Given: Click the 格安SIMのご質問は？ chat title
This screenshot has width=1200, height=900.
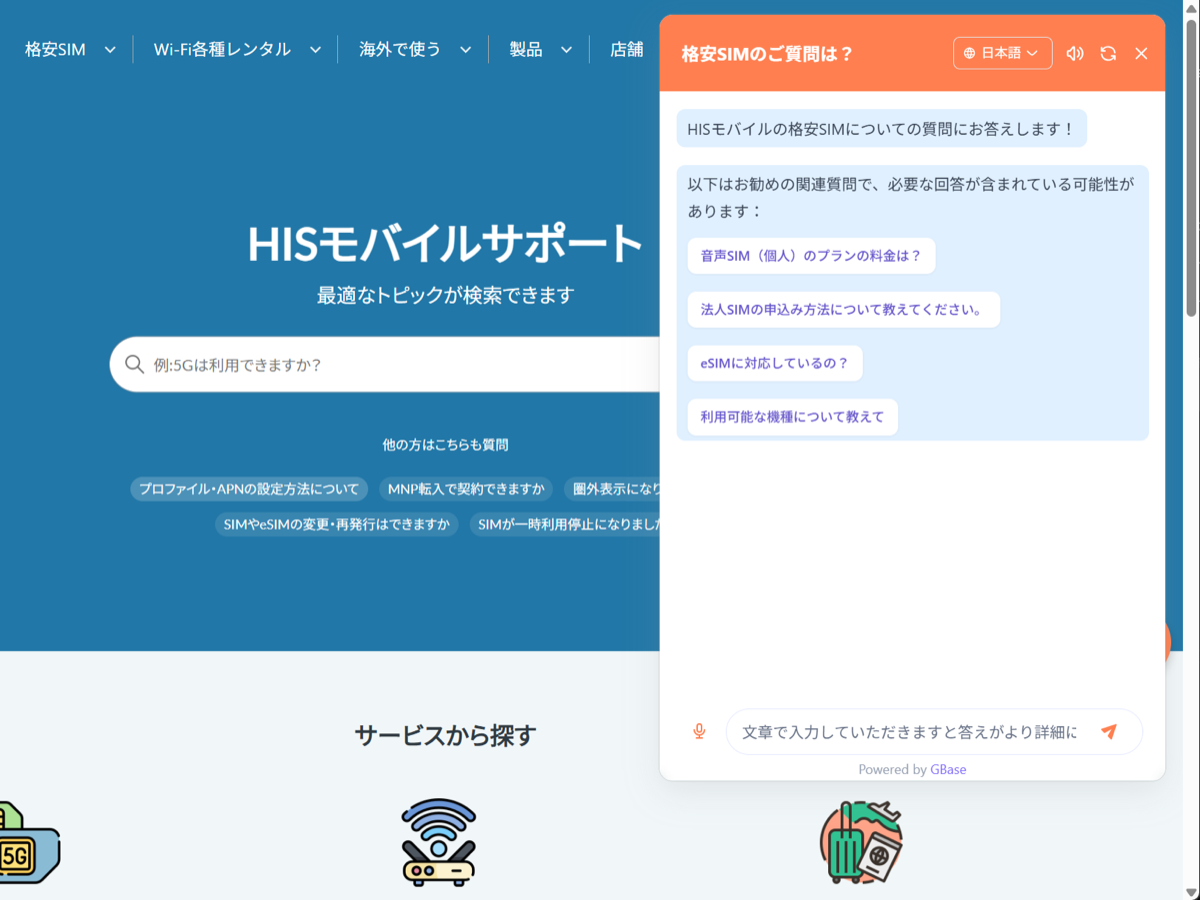Looking at the screenshot, I should (x=767, y=54).
